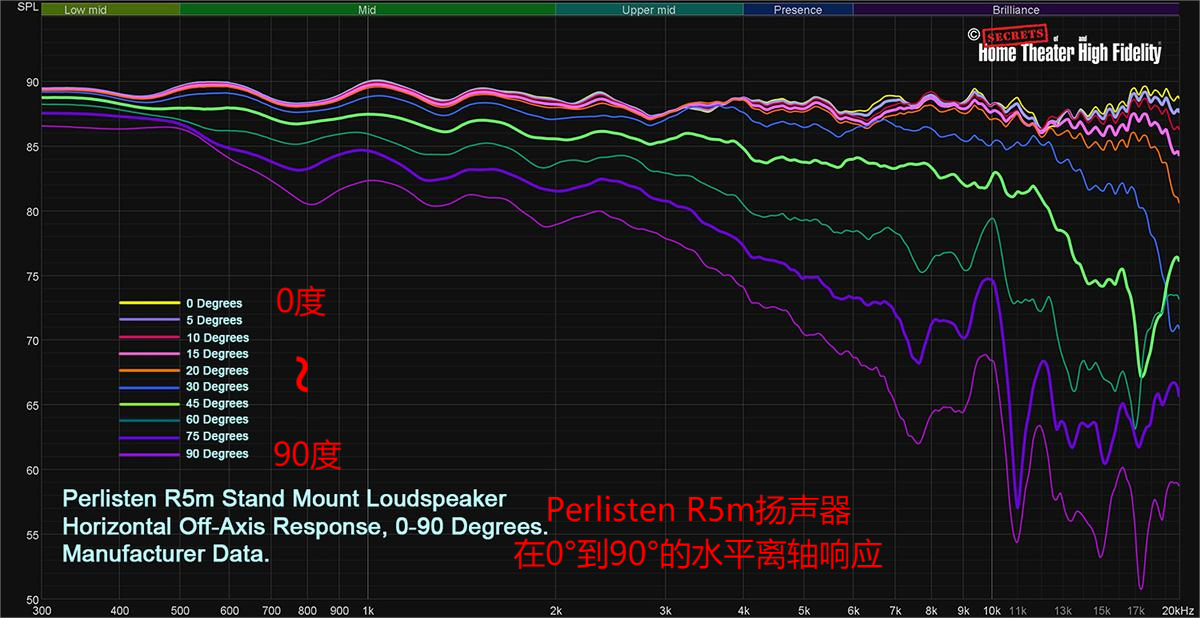Toggle the 15 Degrees legend label

coord(217,354)
